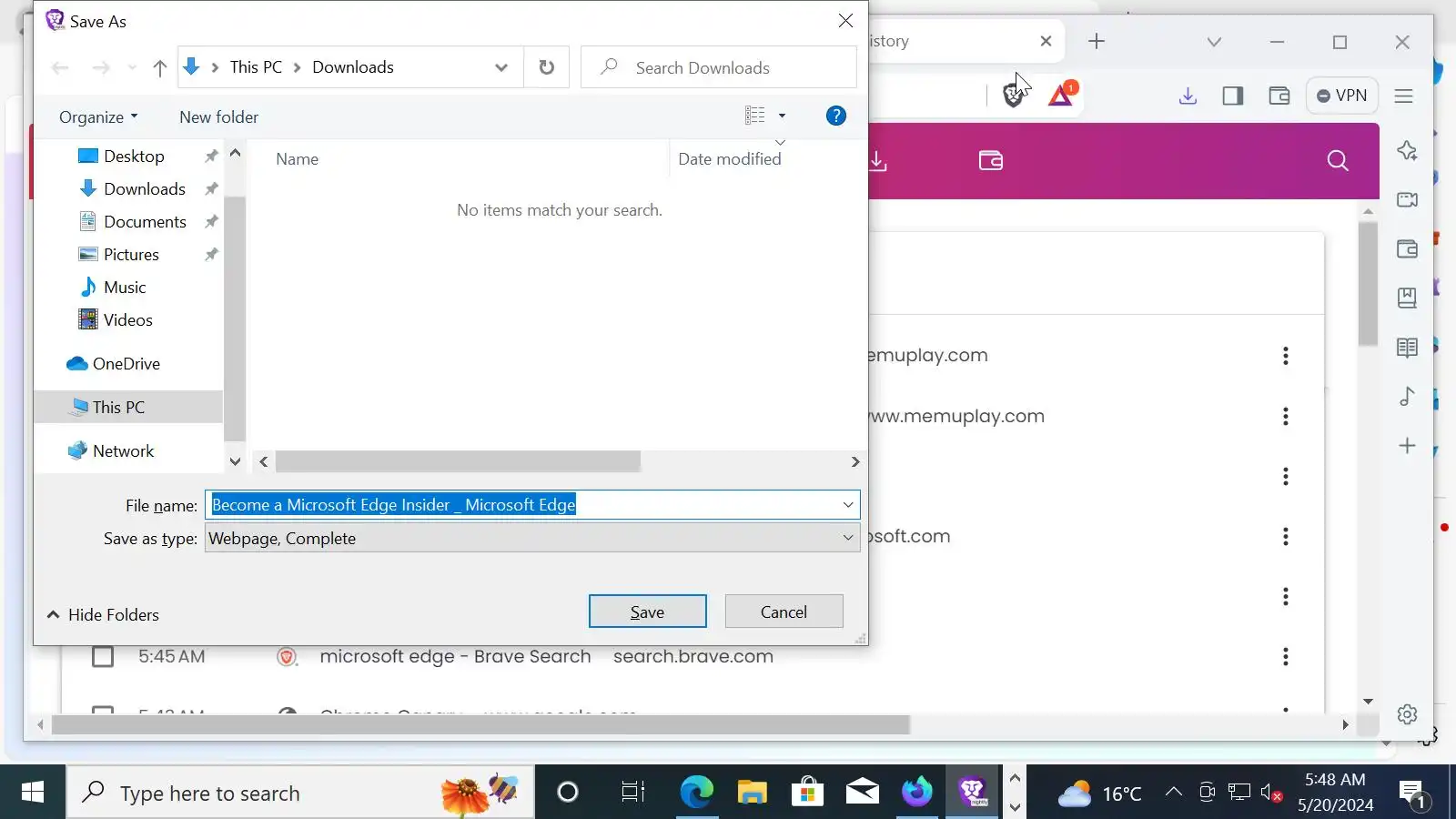
Task: Open File Explorer from the taskbar
Action: pos(753,793)
